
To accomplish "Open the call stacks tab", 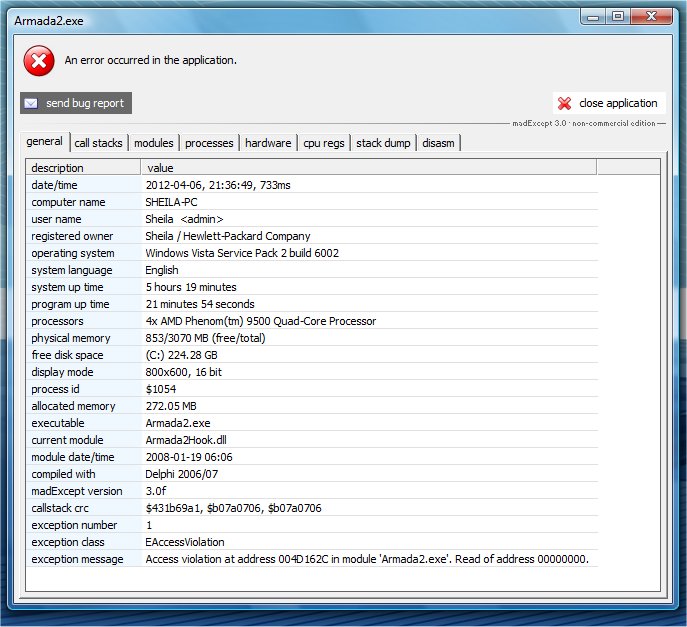I will pyautogui.click(x=98, y=143).
